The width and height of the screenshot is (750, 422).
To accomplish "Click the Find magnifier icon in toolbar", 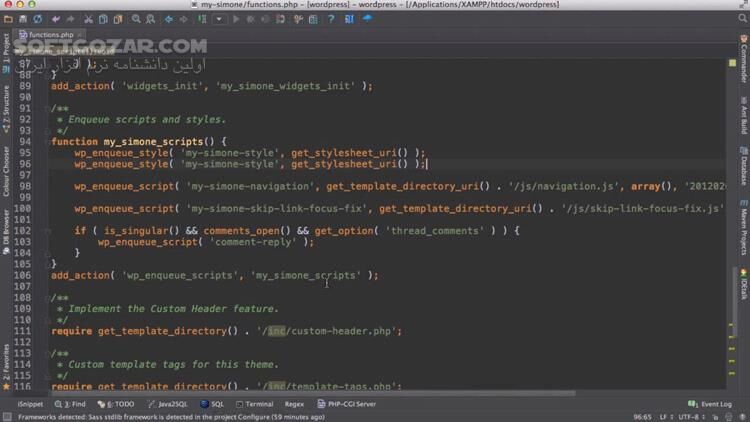I will (x=136, y=19).
